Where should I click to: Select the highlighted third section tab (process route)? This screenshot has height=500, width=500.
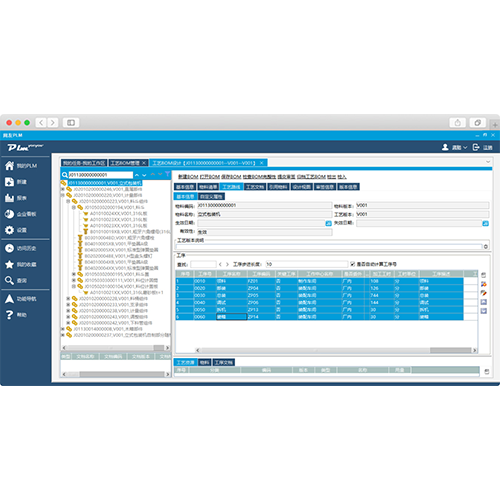pyautogui.click(x=232, y=187)
